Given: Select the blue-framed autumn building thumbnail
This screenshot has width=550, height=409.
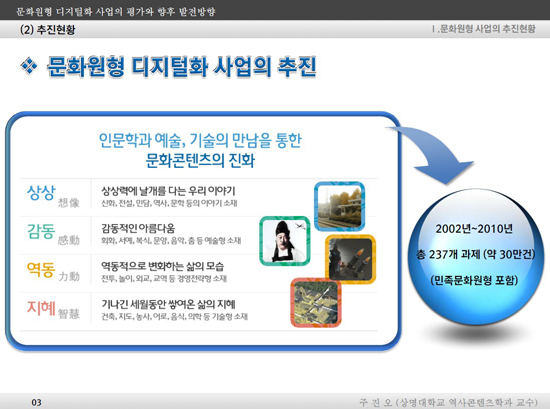Looking at the screenshot, I should [339, 206].
